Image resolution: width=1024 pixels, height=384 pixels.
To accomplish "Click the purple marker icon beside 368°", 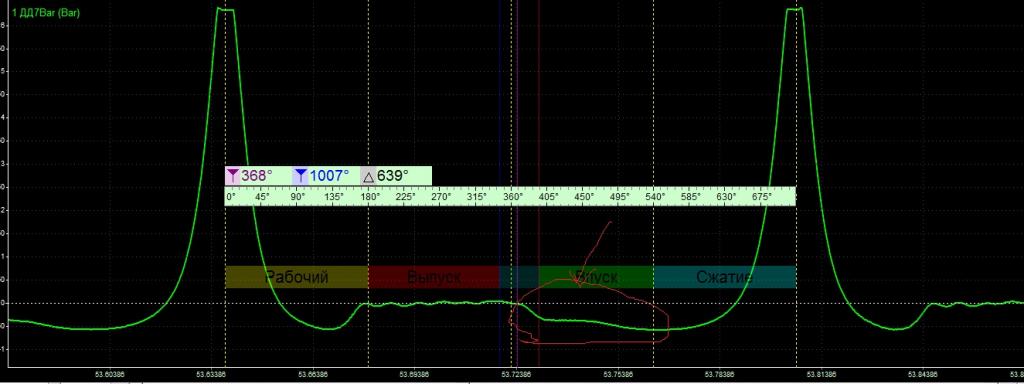I will point(232,176).
